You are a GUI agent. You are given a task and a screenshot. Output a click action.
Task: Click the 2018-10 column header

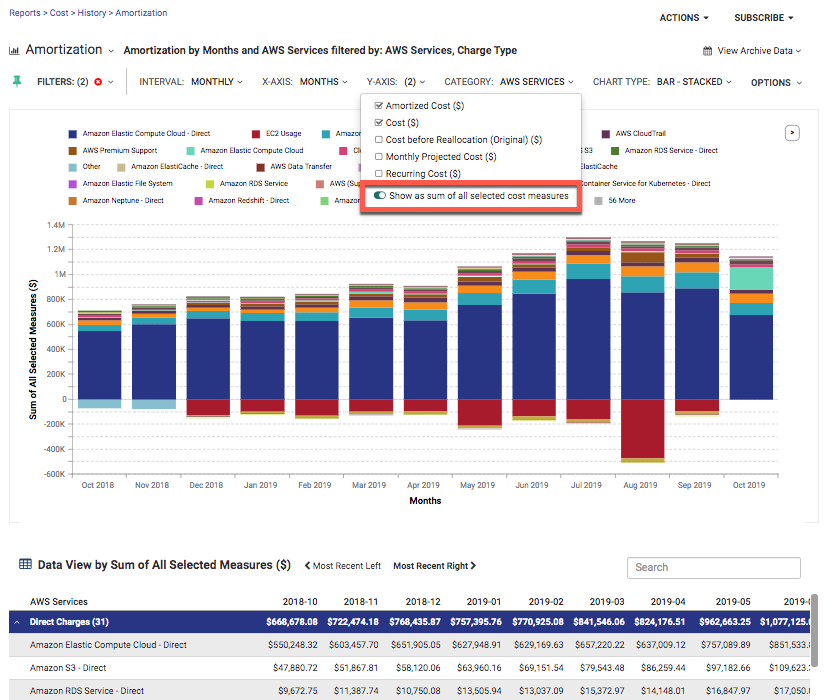pos(300,602)
